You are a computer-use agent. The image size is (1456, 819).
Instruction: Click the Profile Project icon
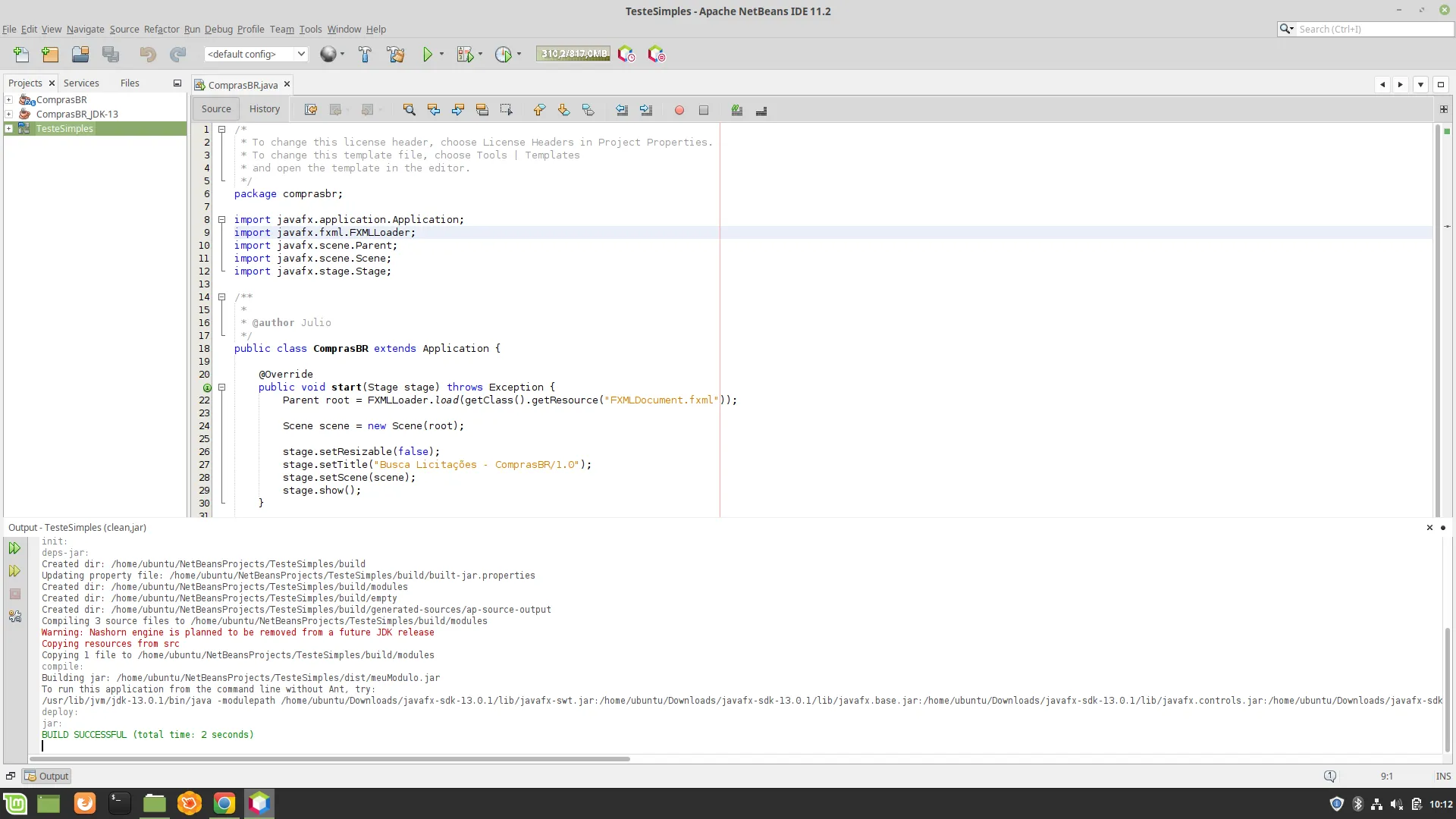tap(503, 54)
